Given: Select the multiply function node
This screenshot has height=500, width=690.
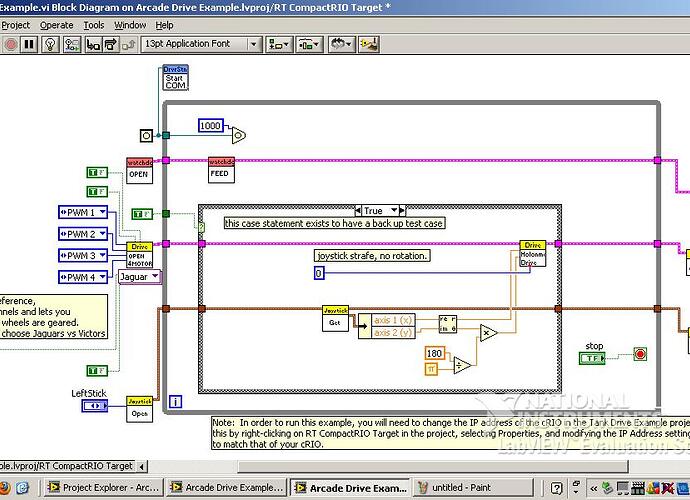Looking at the screenshot, I should (488, 333).
